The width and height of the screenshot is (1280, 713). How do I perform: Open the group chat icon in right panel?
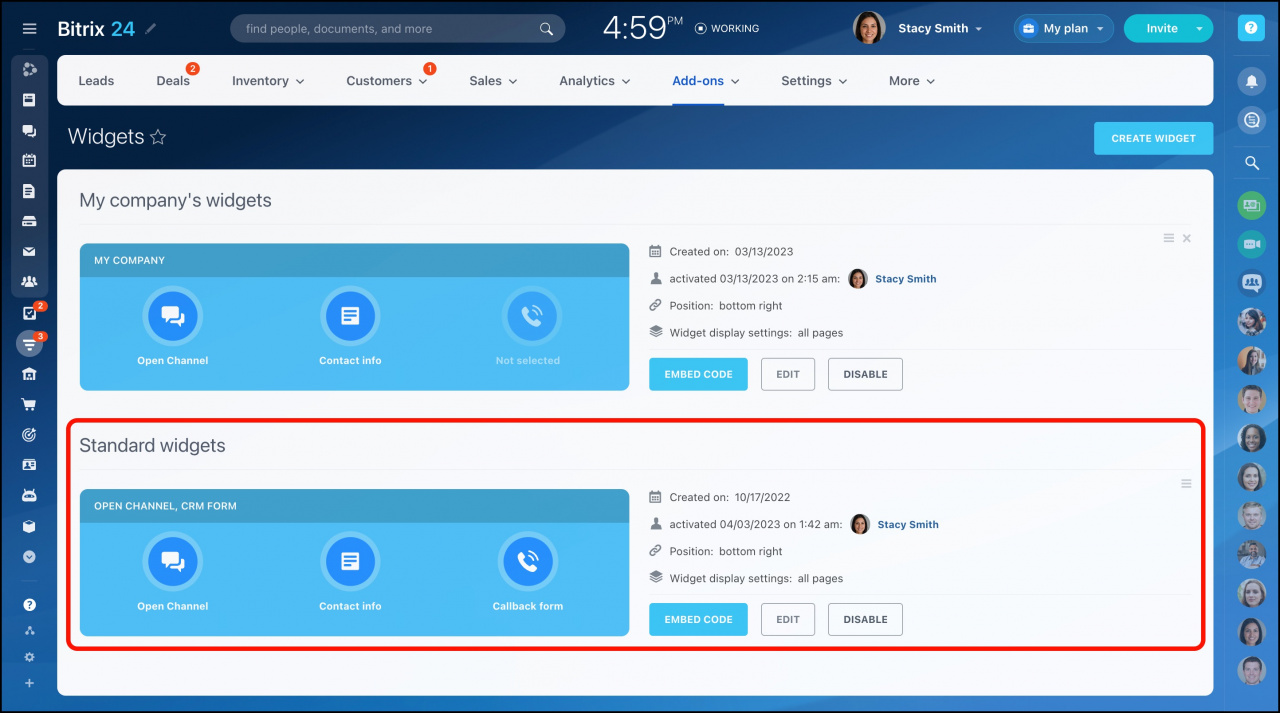pyautogui.click(x=1251, y=283)
